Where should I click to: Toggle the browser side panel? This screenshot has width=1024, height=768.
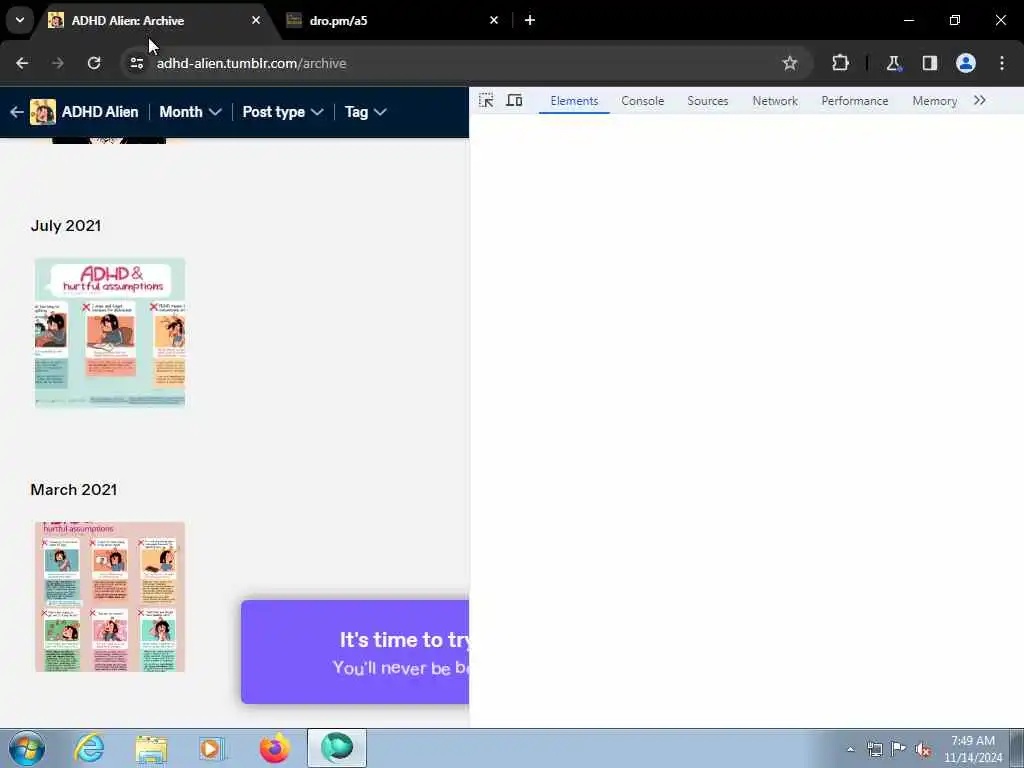(x=929, y=63)
